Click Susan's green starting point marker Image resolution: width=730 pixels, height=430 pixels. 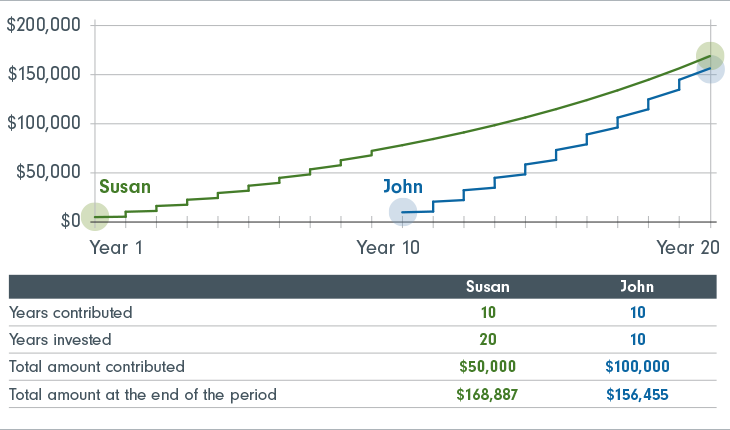click(94, 216)
